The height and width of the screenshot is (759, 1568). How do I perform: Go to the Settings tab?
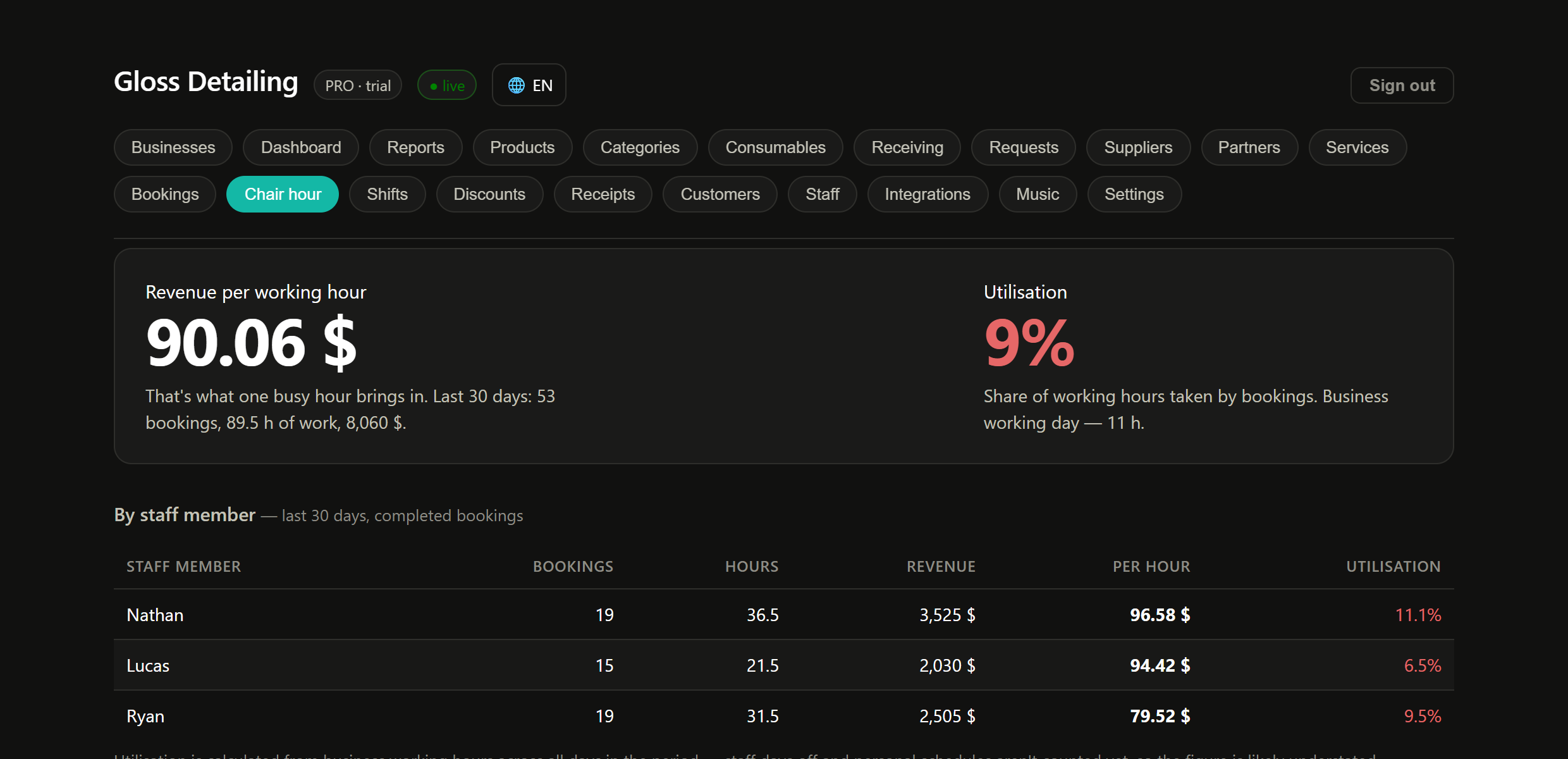(x=1134, y=194)
